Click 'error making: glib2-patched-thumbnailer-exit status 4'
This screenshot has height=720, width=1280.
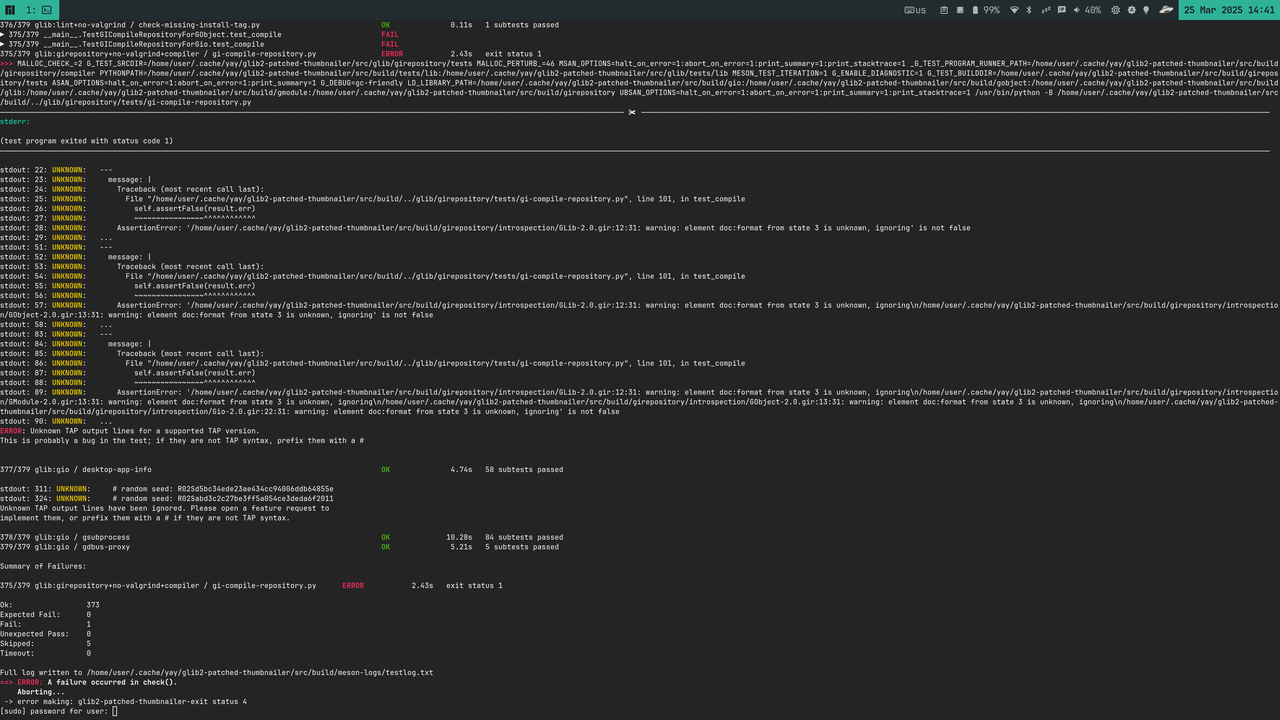tap(126, 702)
